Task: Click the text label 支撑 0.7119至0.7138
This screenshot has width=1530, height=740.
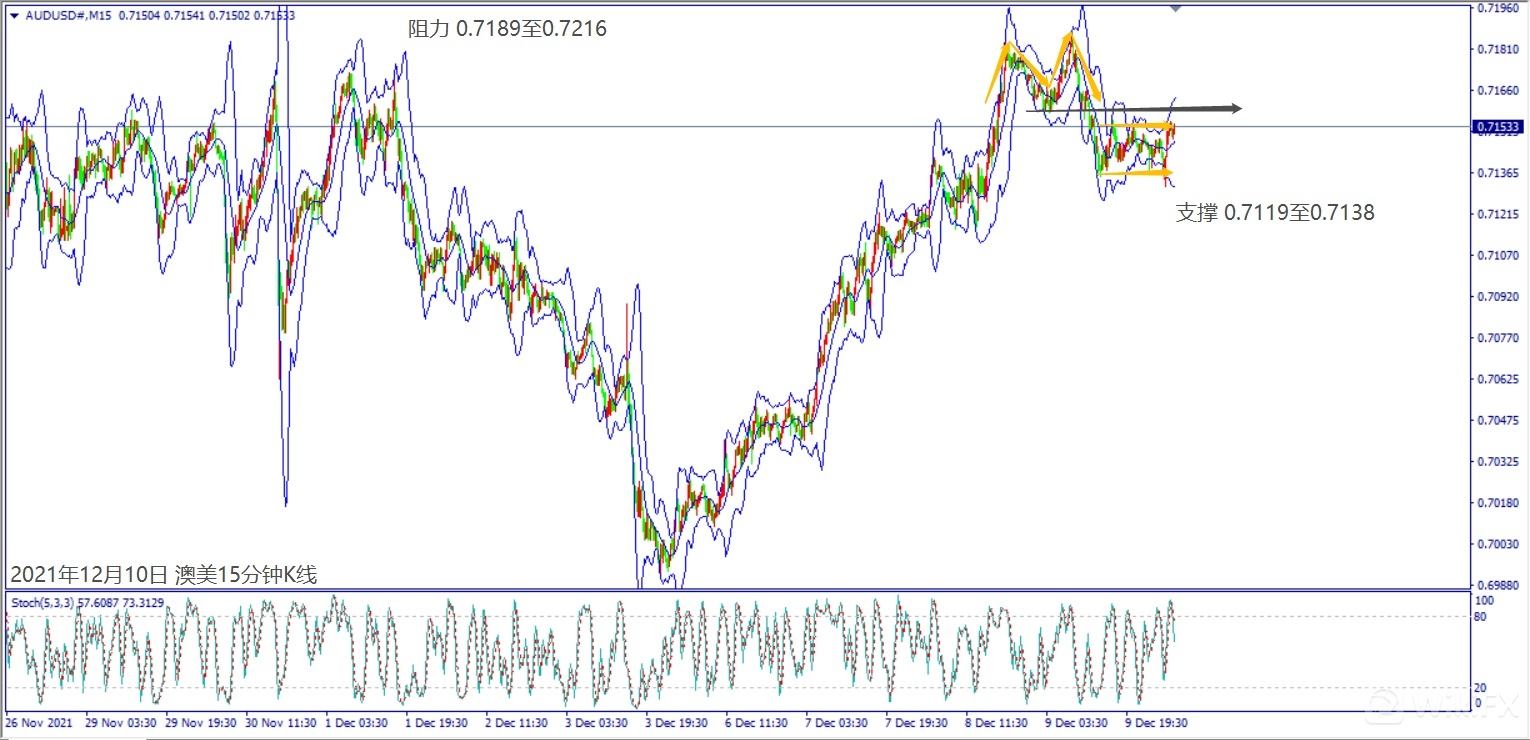Action: (1275, 212)
